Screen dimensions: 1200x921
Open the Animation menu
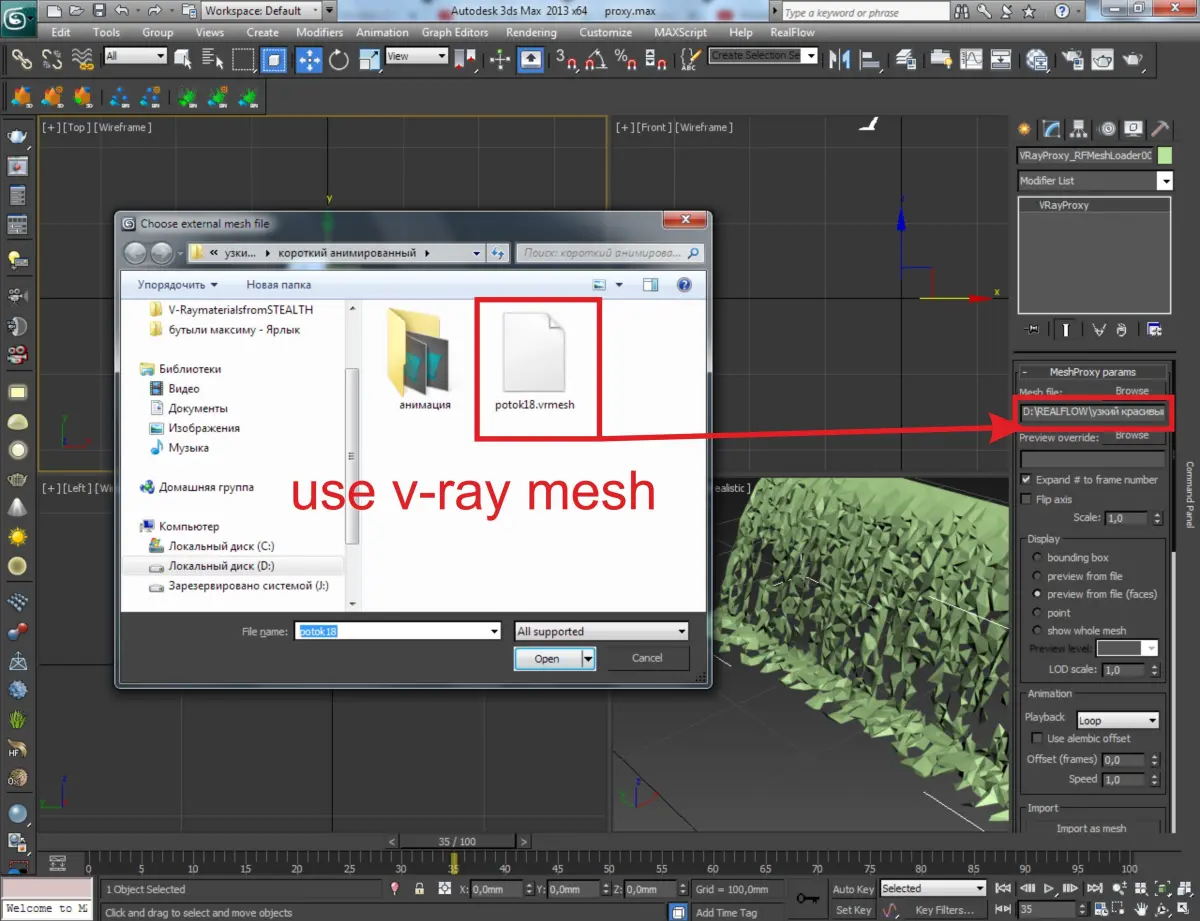(x=383, y=32)
